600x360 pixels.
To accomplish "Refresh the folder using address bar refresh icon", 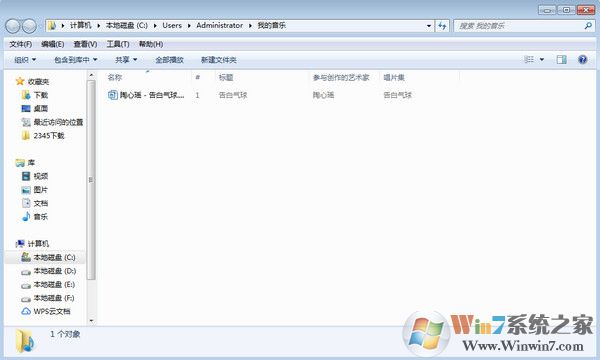I will pos(442,26).
